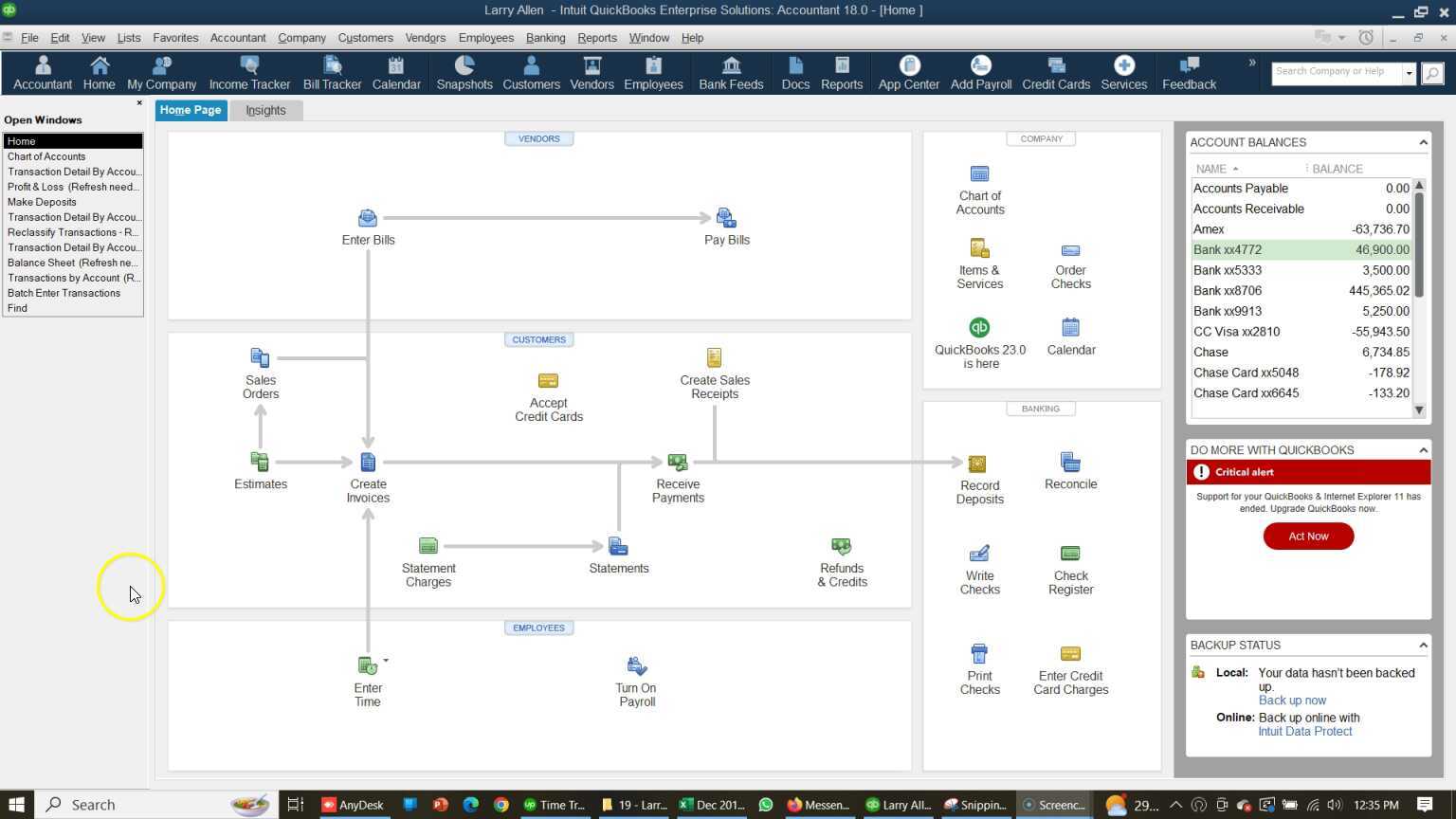The height and width of the screenshot is (819, 1456).
Task: Show hidden system tray icons
Action: (x=1175, y=805)
